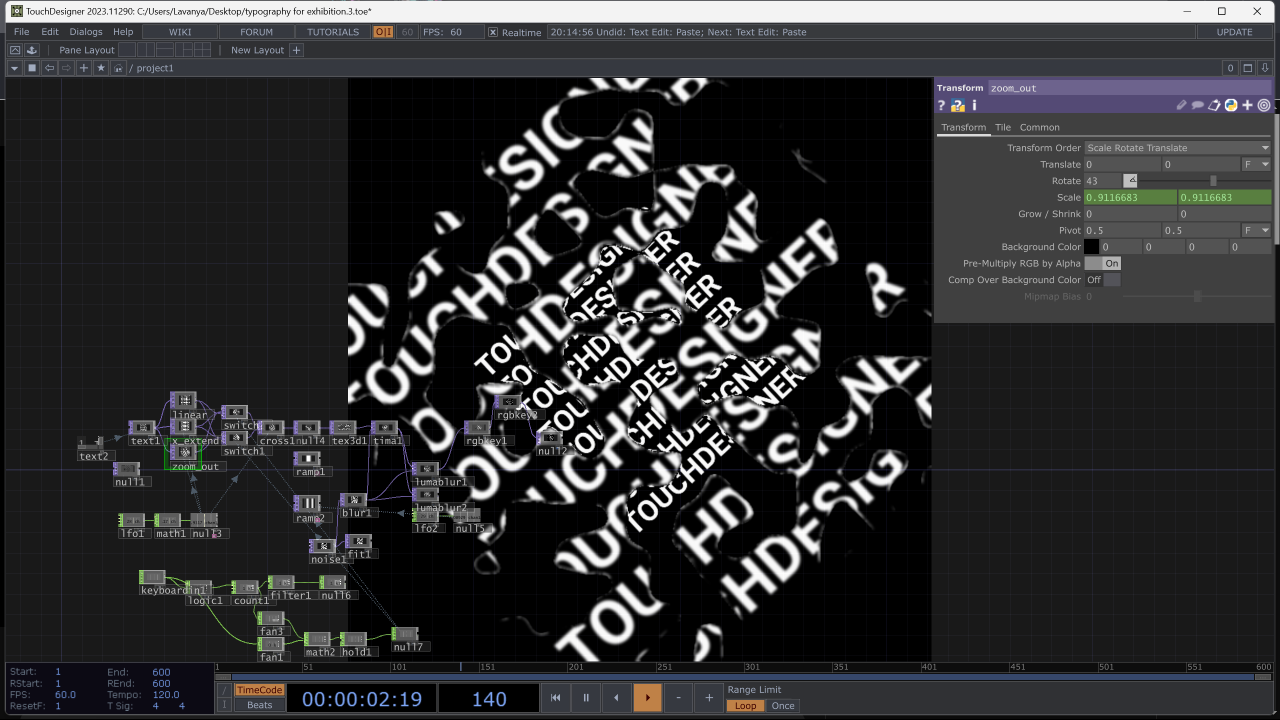1280x720 pixels.
Task: Jump to home network icon in path bar
Action: 118,68
